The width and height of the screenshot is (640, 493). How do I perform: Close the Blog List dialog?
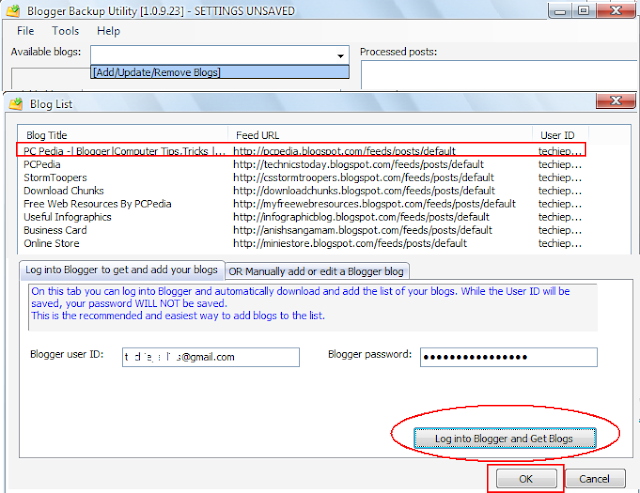(616, 100)
